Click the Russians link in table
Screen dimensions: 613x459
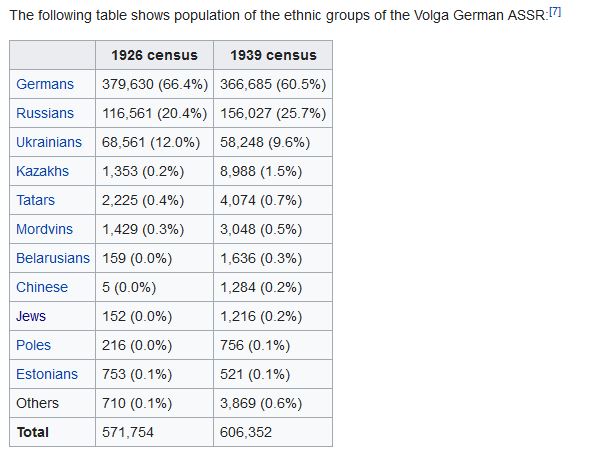pos(46,113)
